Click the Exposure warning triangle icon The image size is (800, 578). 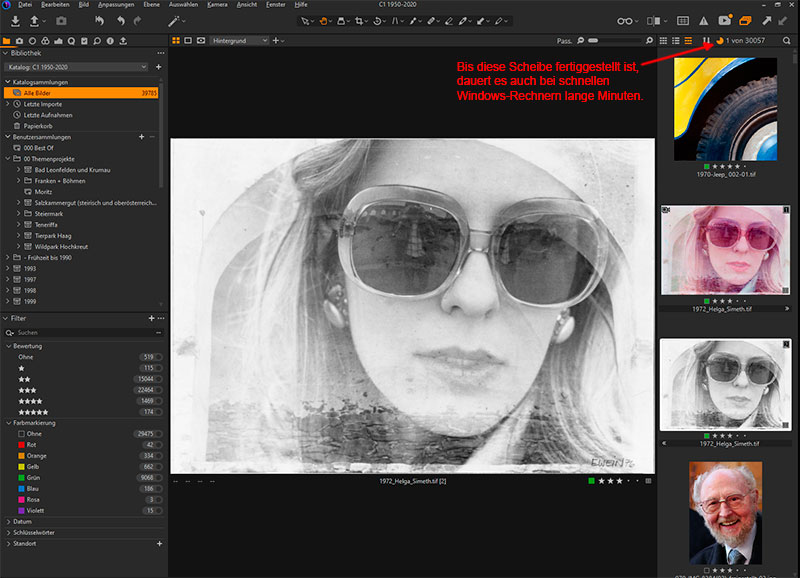(x=704, y=21)
